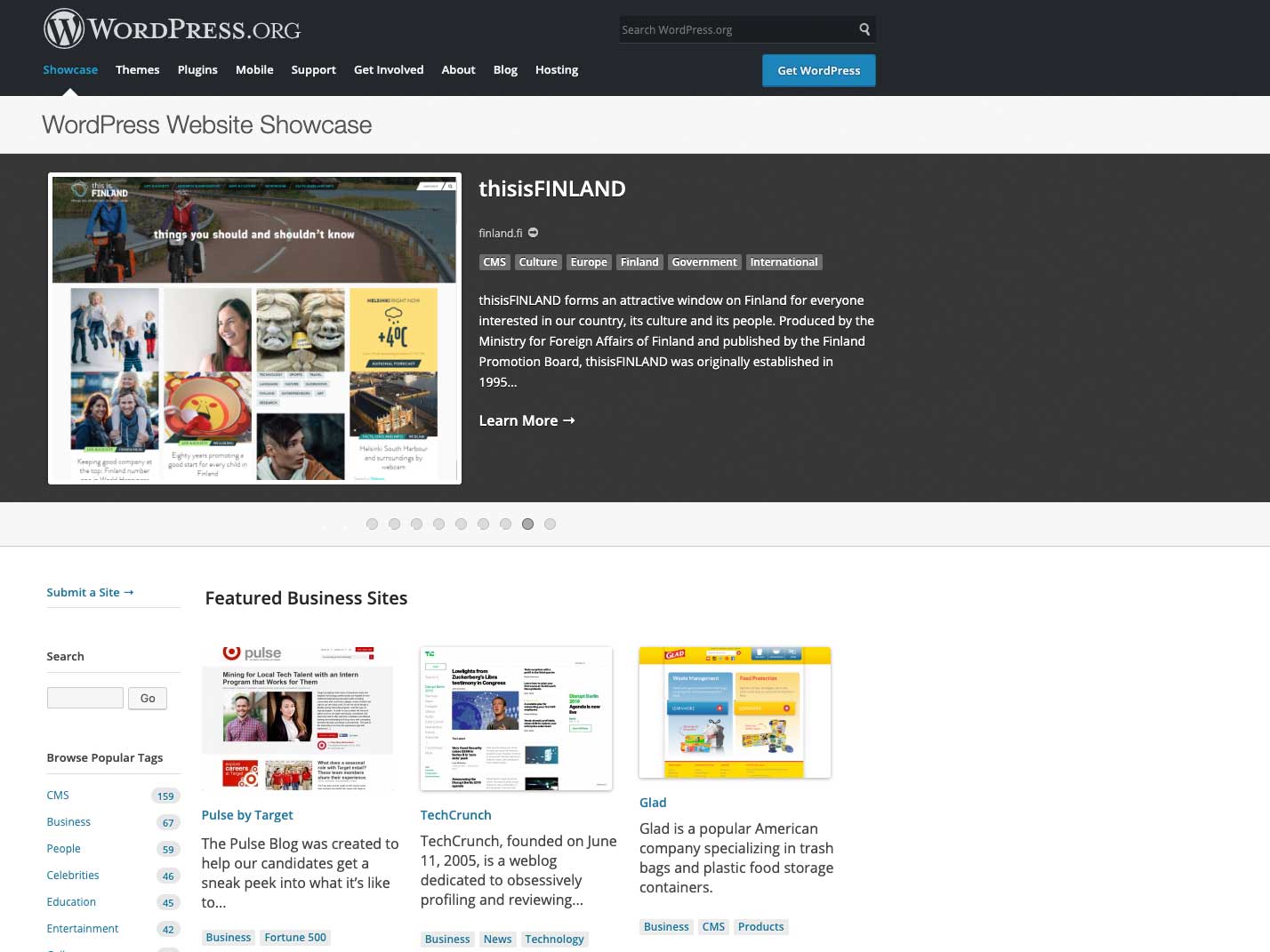This screenshot has width=1270, height=952.
Task: Select Business tag under Pulse by Target
Action: pyautogui.click(x=229, y=938)
